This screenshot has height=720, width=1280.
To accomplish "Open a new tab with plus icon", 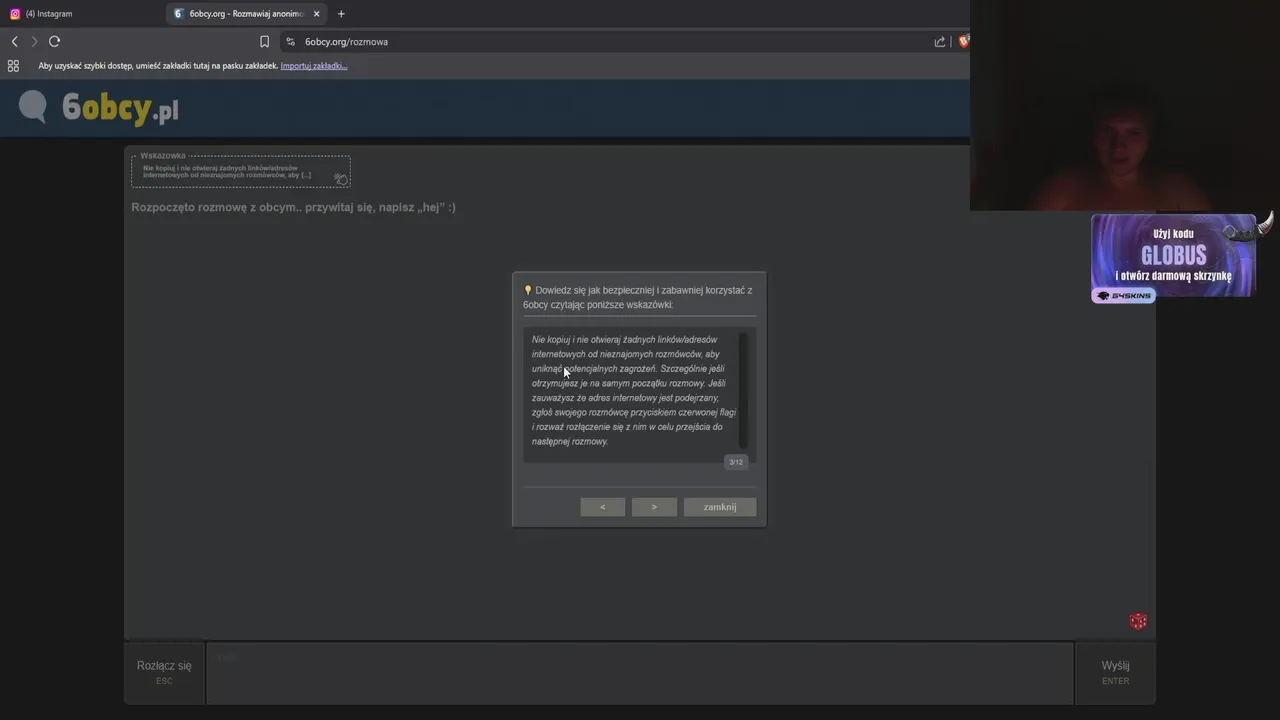I will click(x=341, y=14).
